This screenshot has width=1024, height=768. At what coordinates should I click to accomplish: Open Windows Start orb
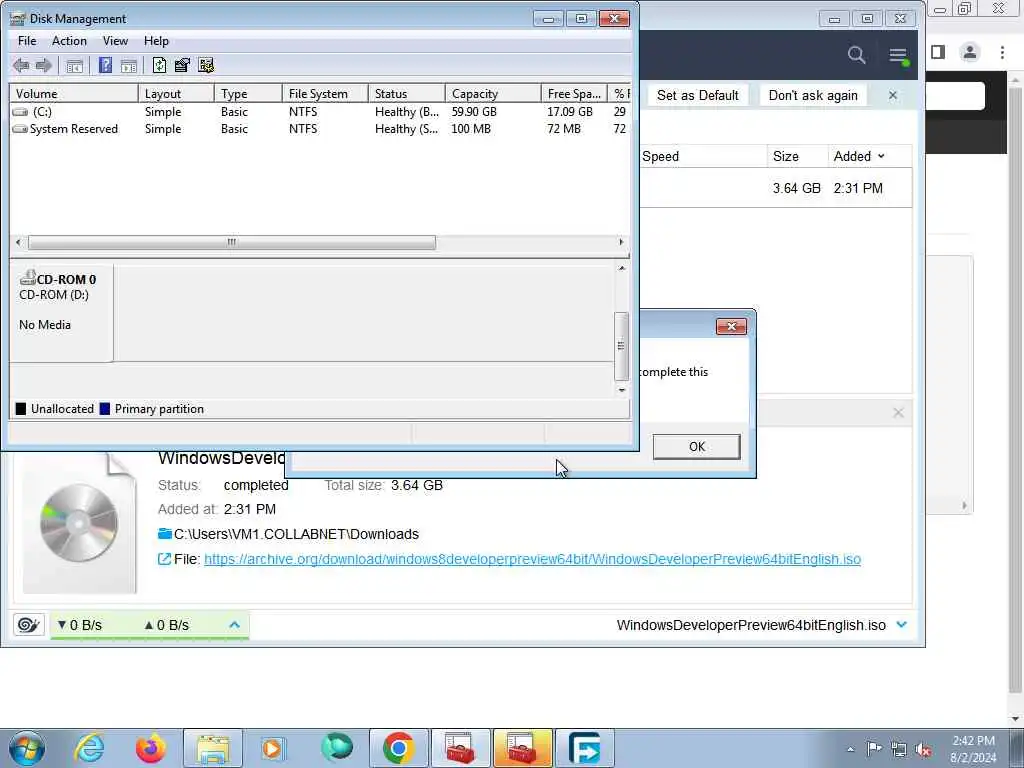[x=27, y=748]
